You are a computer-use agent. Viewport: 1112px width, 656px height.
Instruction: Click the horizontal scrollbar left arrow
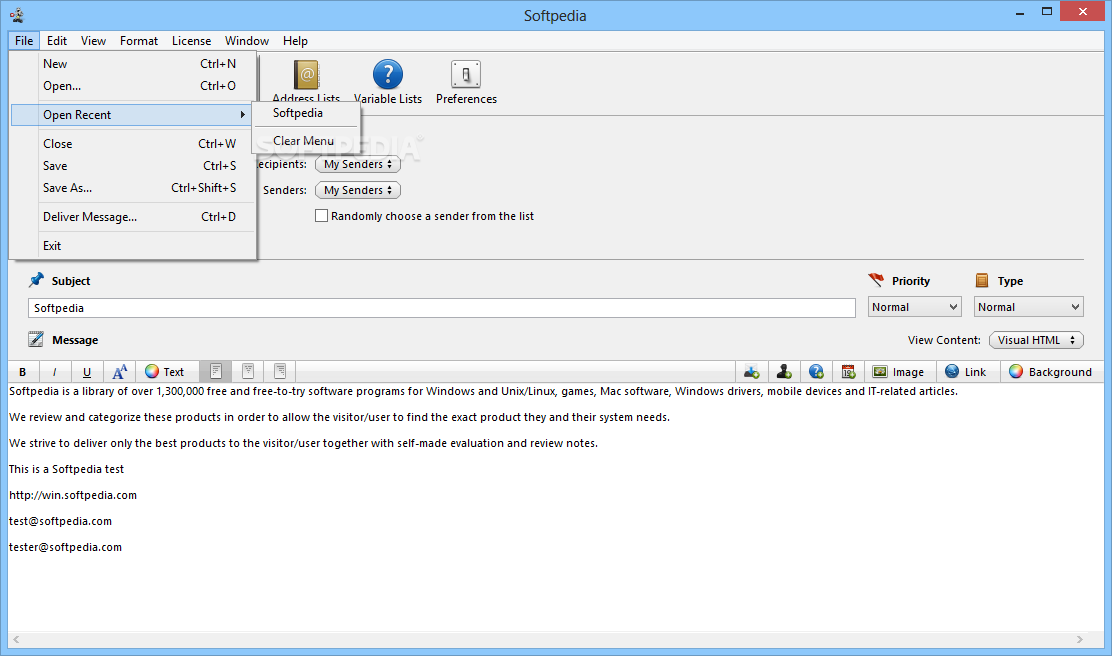coord(16,639)
